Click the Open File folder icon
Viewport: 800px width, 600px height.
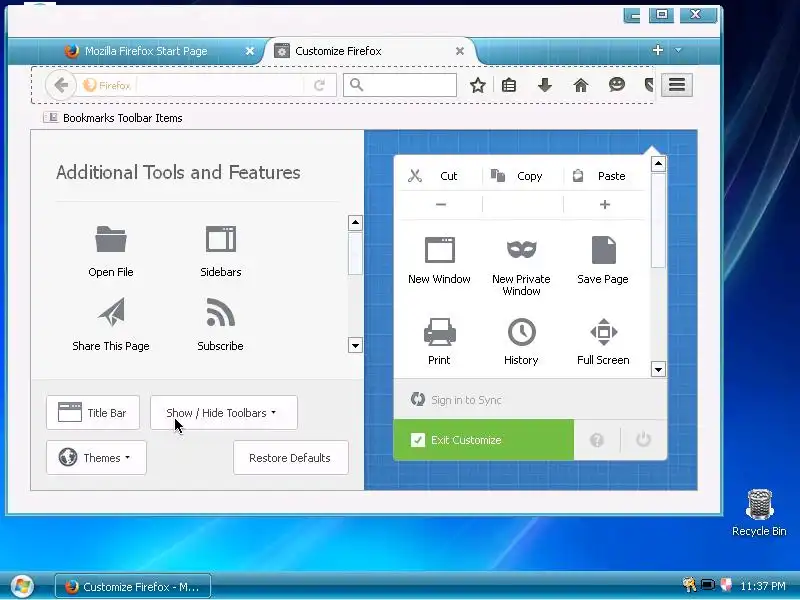(111, 239)
